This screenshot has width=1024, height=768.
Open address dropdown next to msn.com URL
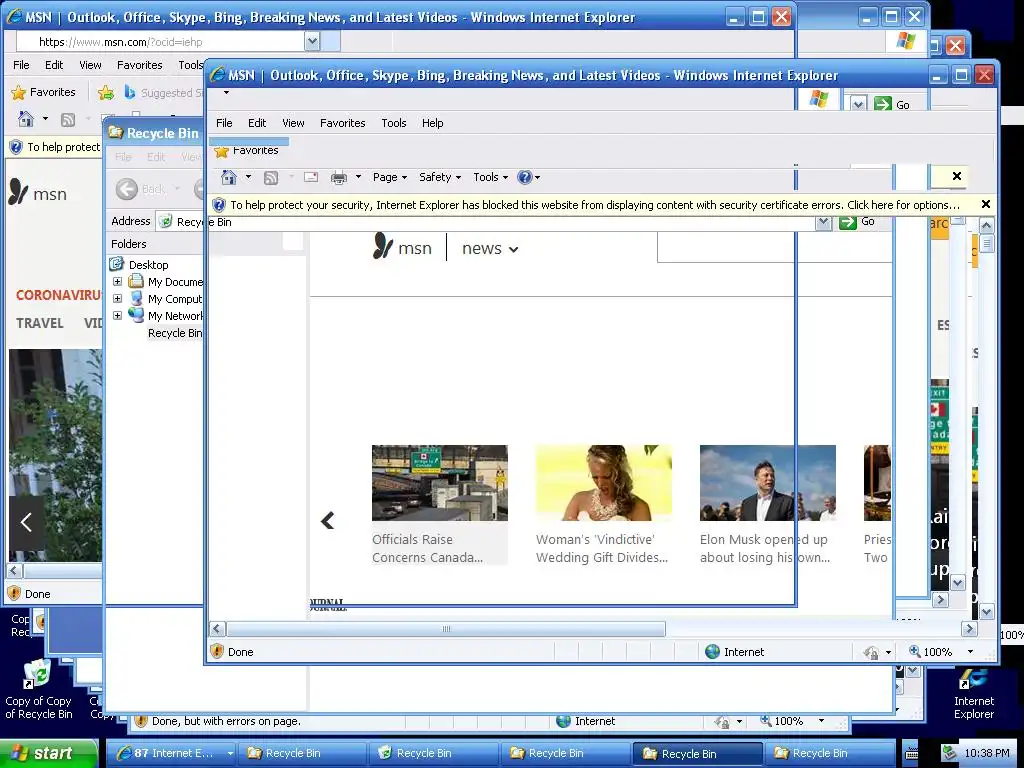point(312,42)
